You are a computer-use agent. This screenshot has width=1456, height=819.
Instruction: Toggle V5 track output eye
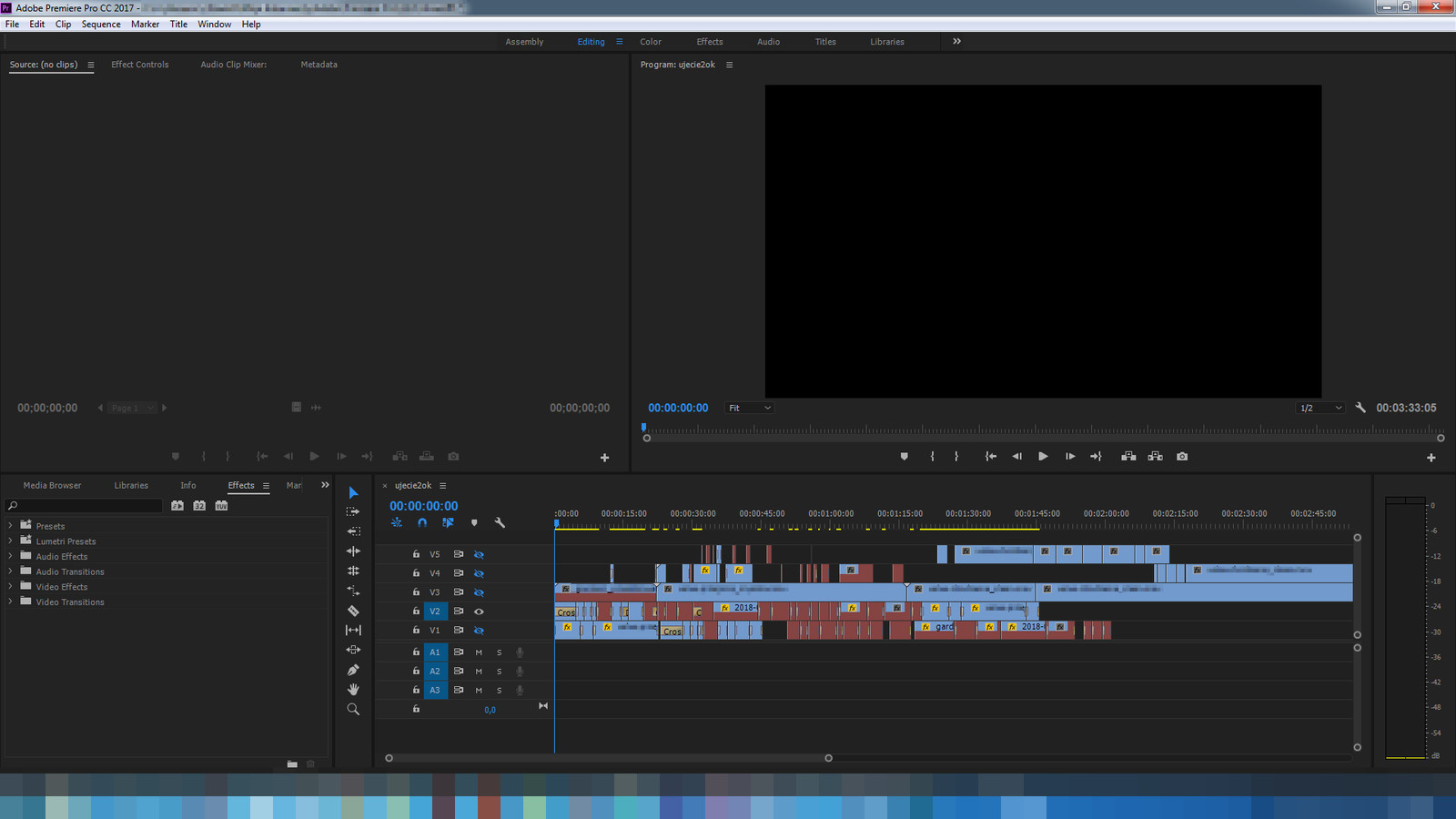click(479, 554)
